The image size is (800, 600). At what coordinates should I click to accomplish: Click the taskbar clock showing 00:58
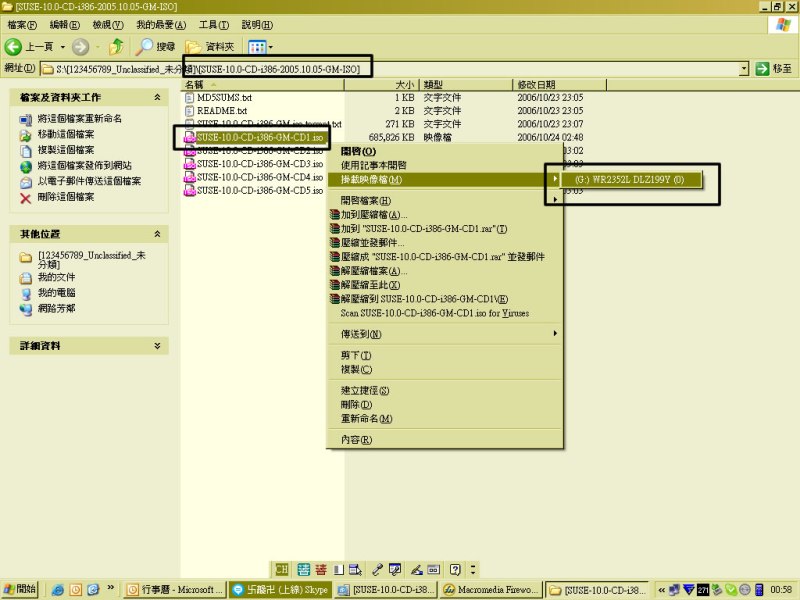coord(781,590)
